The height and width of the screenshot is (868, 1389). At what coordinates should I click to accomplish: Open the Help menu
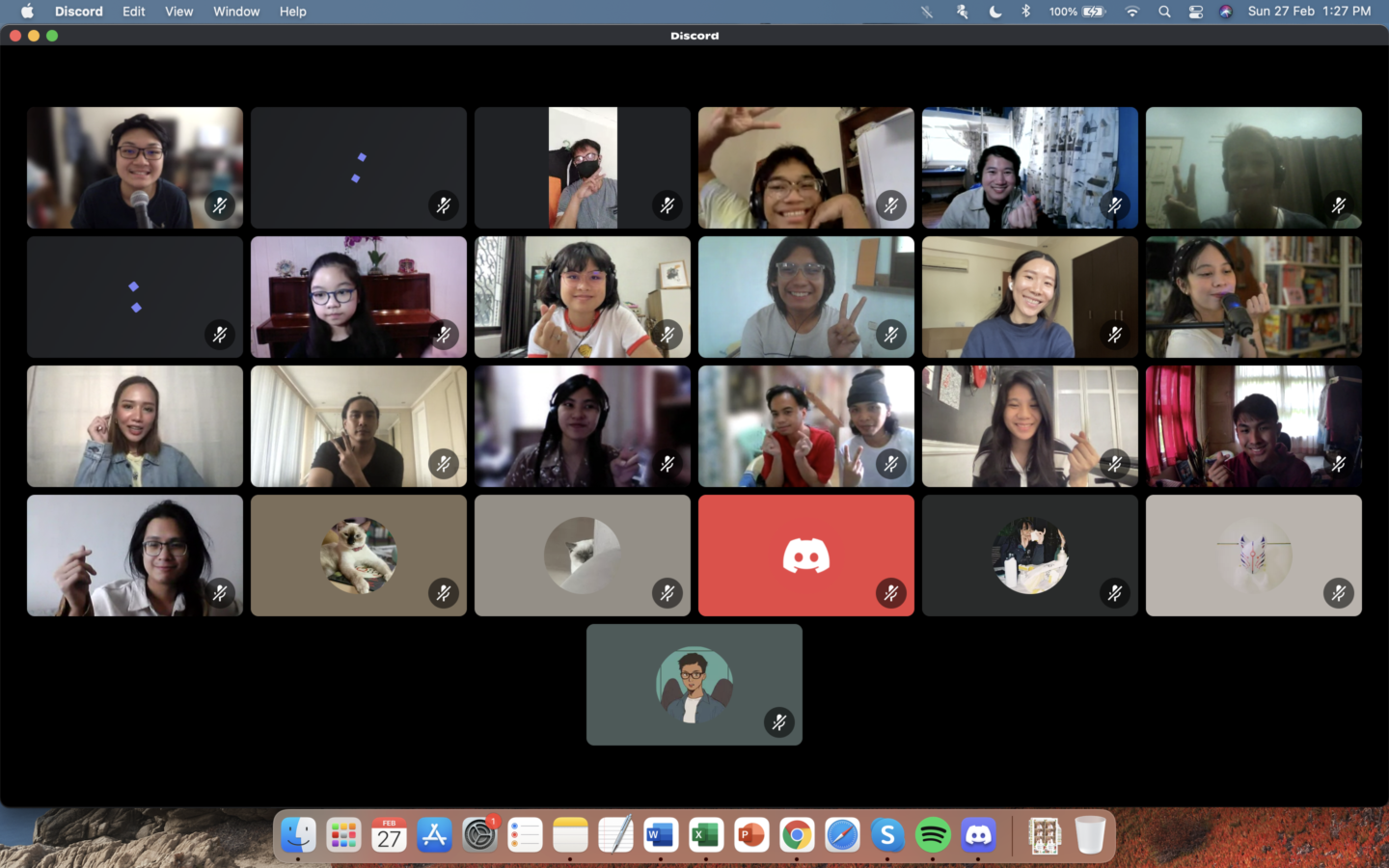coord(292,12)
